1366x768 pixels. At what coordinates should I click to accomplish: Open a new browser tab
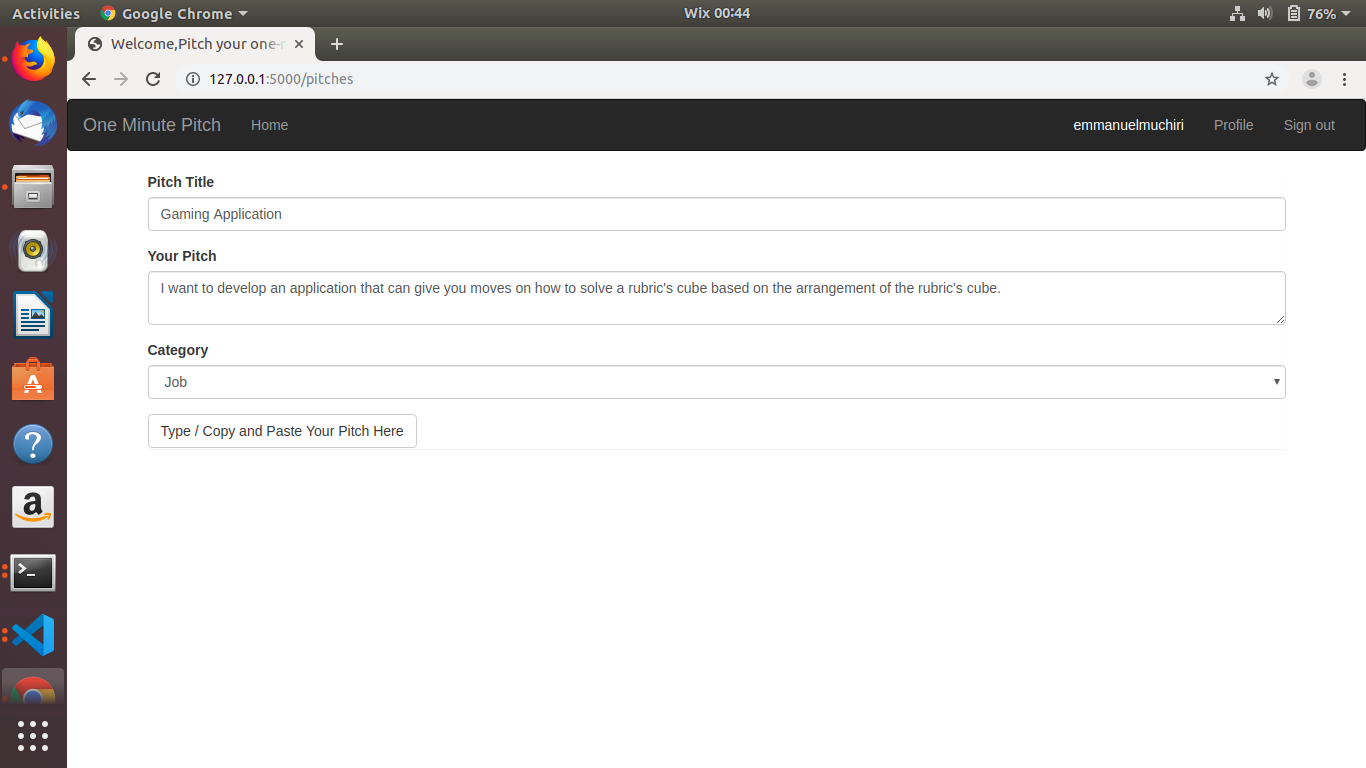337,44
